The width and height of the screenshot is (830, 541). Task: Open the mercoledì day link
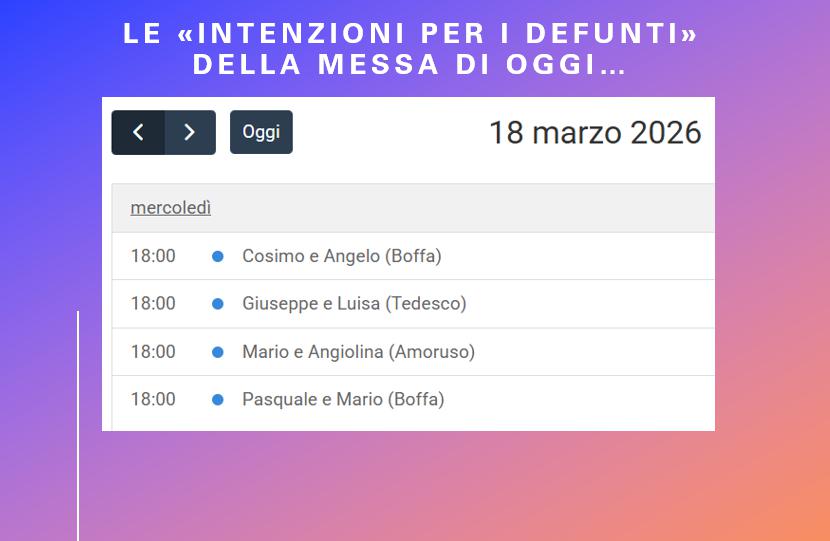(171, 208)
